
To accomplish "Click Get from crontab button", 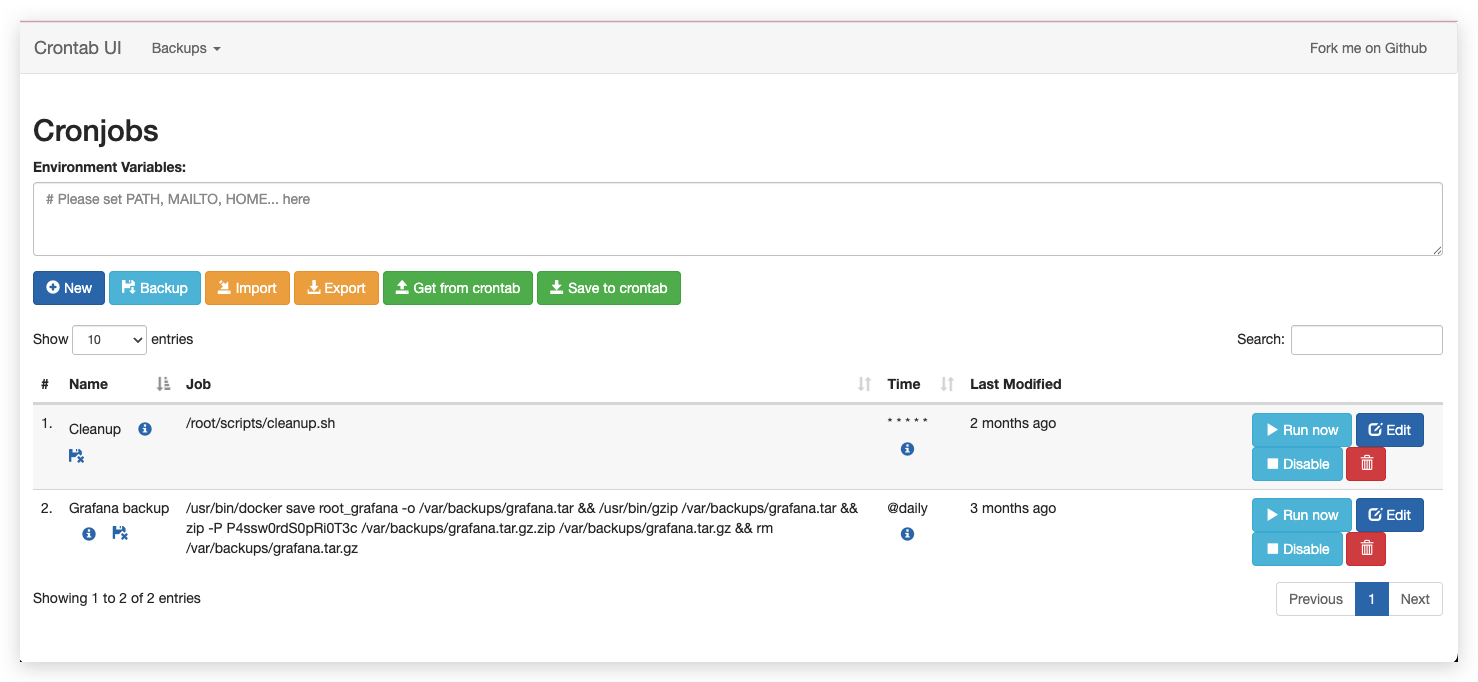I will click(x=458, y=288).
